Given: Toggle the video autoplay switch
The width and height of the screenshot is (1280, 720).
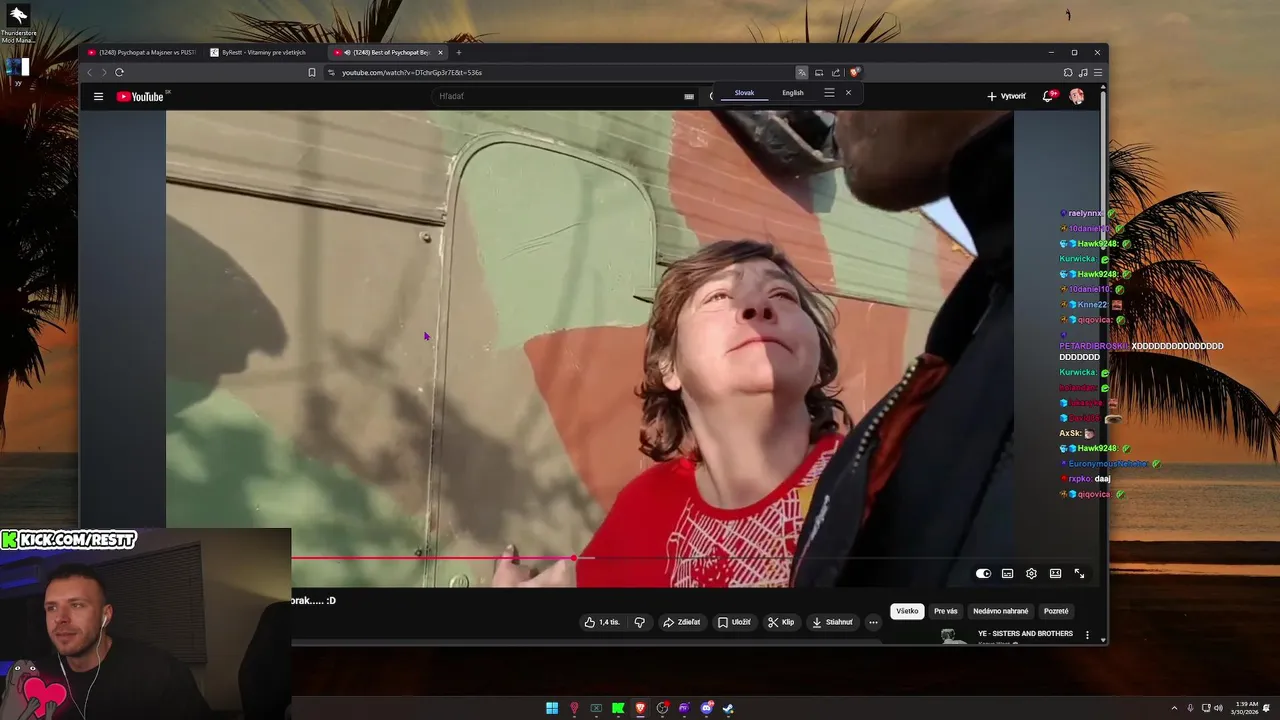Looking at the screenshot, I should click(984, 574).
